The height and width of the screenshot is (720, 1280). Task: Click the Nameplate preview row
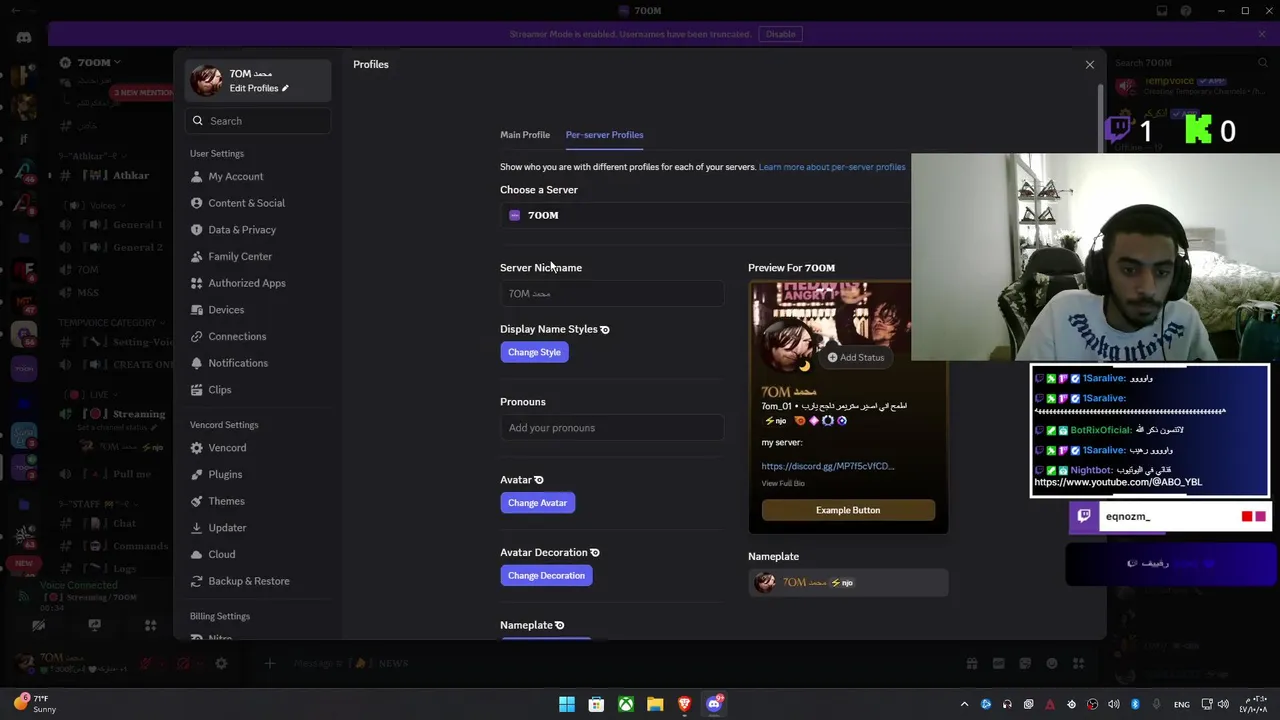[848, 583]
